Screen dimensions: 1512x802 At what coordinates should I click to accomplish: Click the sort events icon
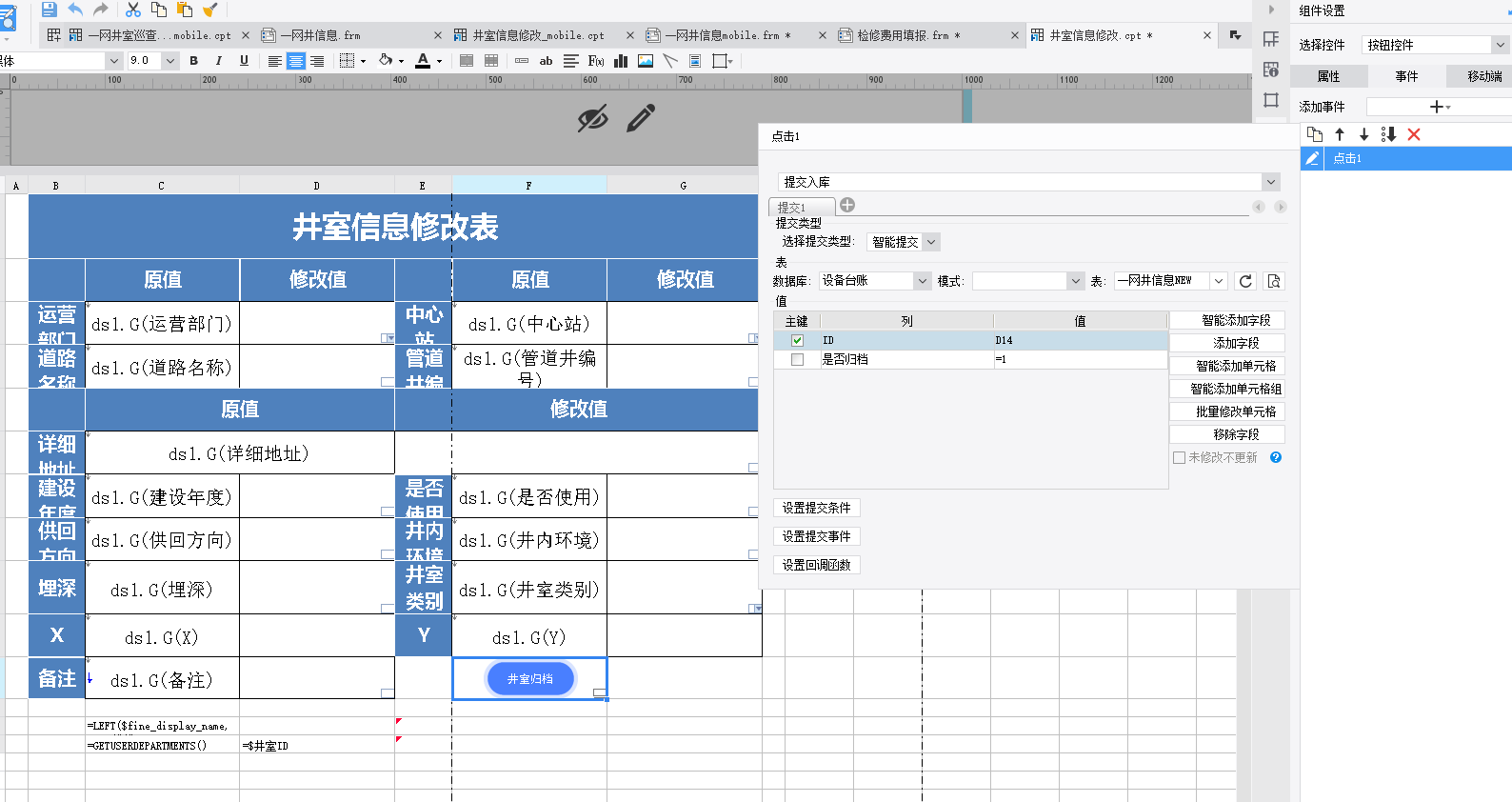(x=1388, y=134)
